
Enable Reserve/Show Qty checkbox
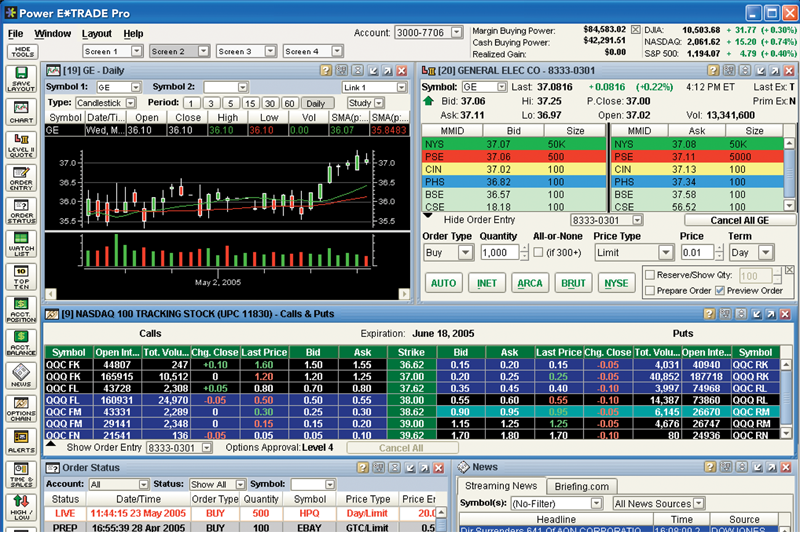pos(650,275)
